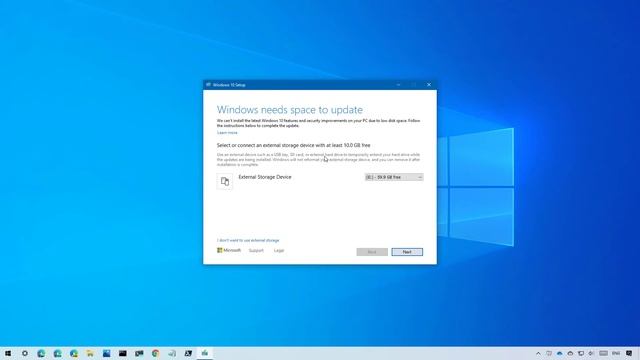Open the volume tray icon
The image size is (640, 360).
591,353
